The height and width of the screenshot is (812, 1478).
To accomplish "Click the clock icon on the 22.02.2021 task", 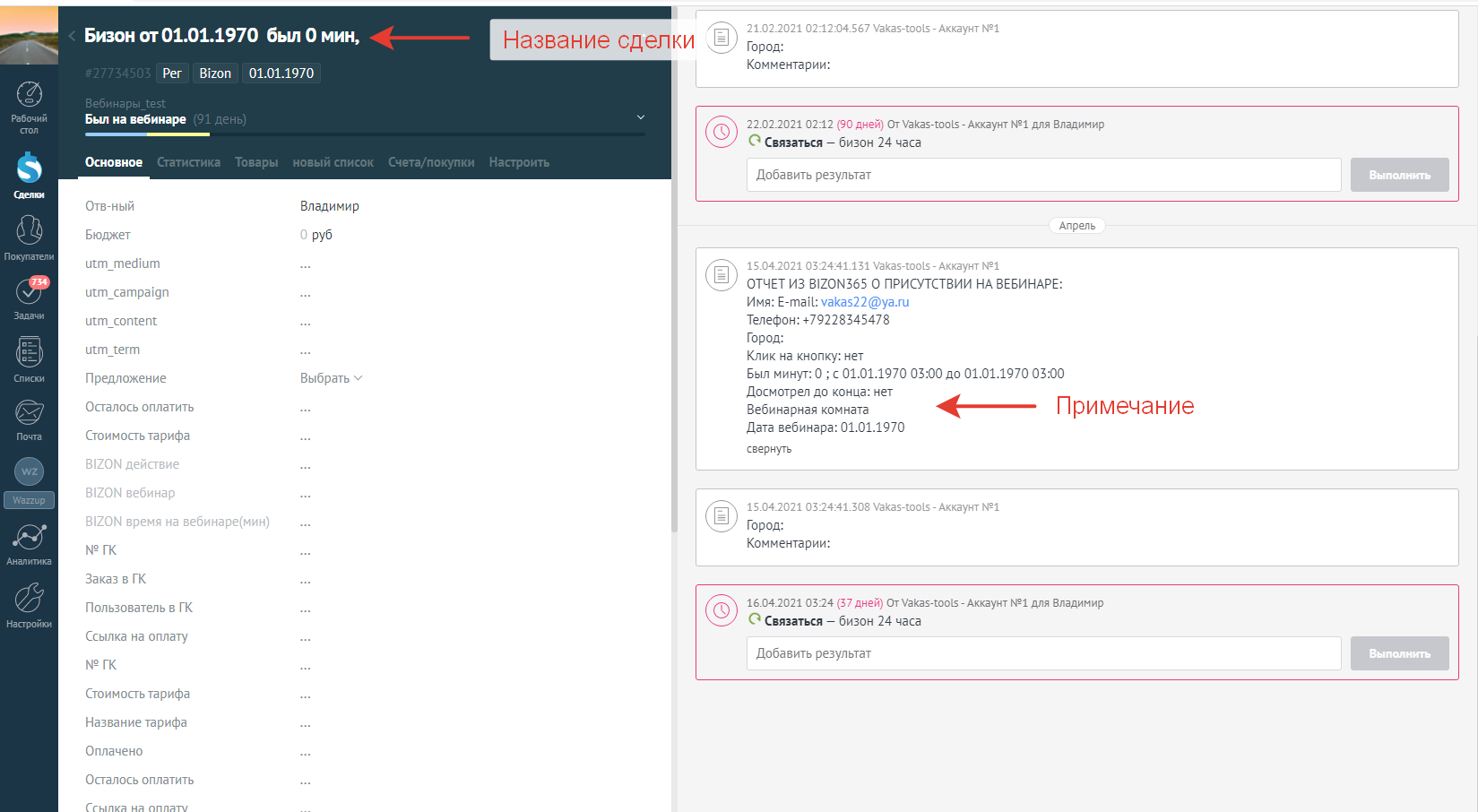I will click(722, 132).
